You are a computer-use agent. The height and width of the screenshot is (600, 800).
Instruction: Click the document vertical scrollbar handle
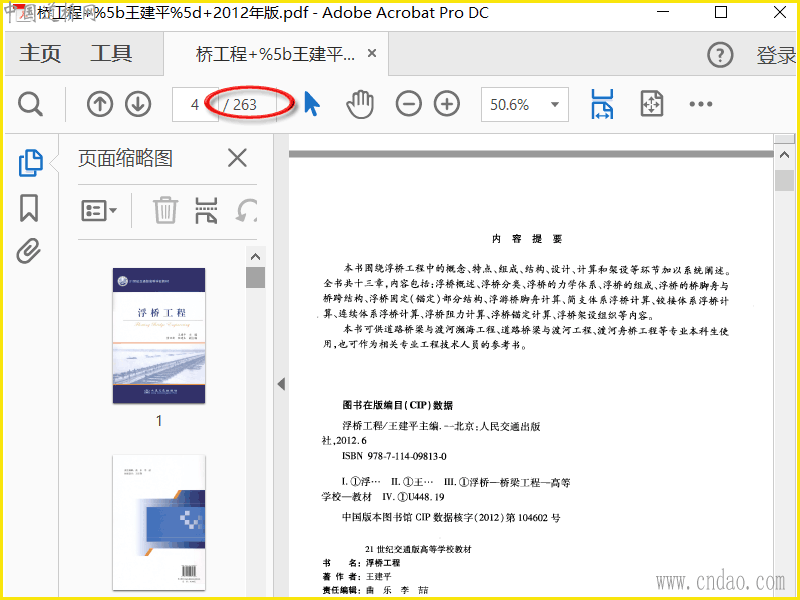click(x=784, y=180)
